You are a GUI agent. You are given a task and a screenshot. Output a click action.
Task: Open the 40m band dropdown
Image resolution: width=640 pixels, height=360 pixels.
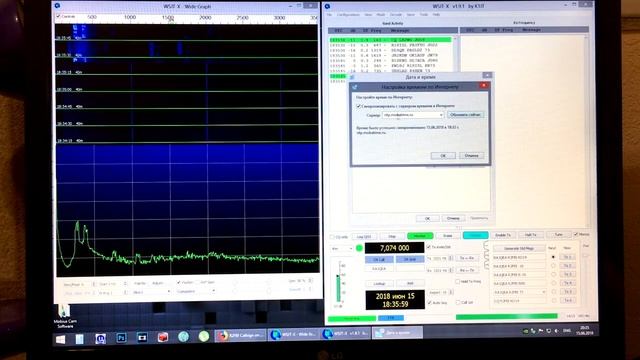[x=342, y=248]
